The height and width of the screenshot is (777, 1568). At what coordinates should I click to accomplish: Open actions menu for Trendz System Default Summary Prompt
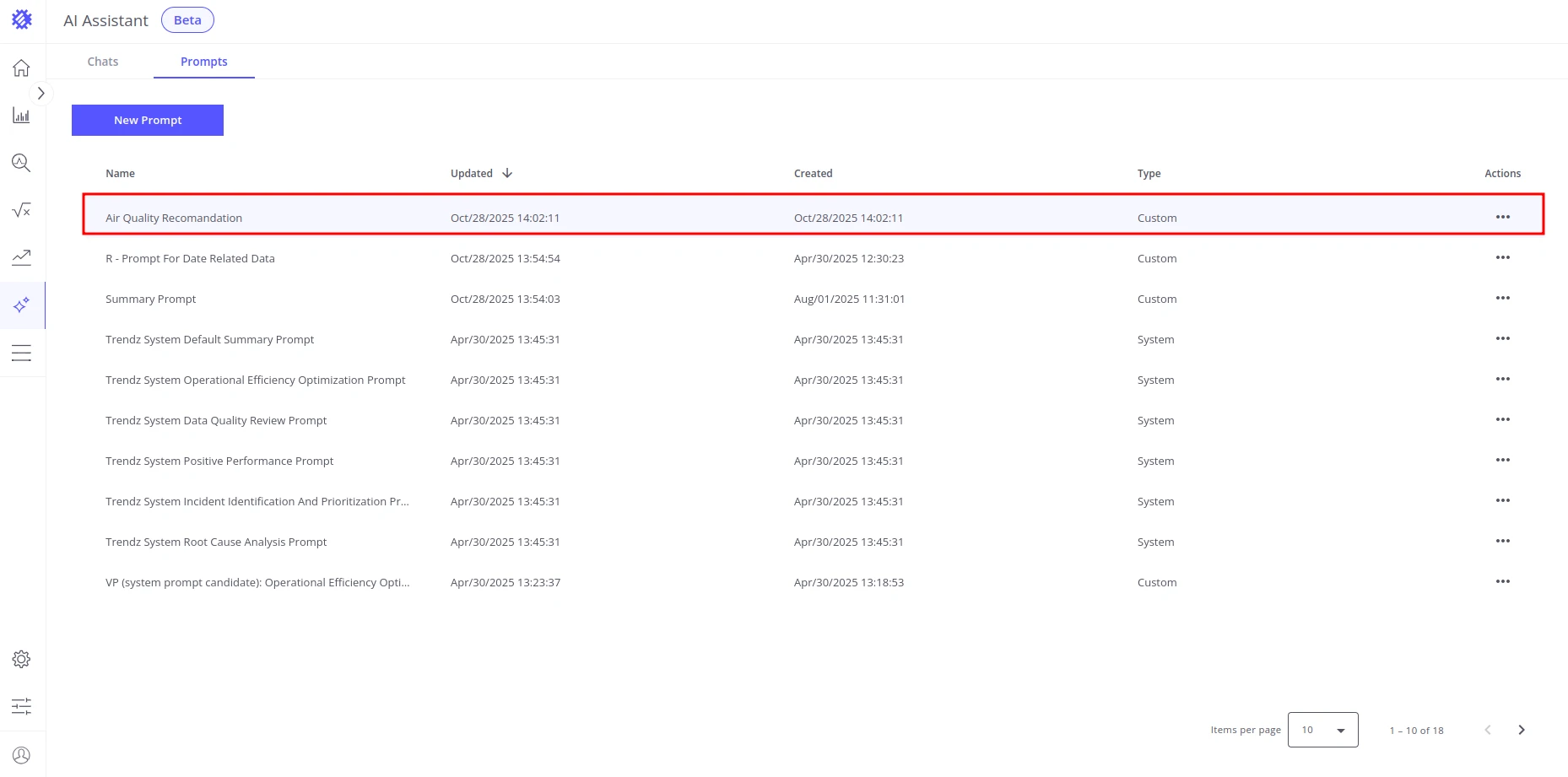click(1502, 338)
